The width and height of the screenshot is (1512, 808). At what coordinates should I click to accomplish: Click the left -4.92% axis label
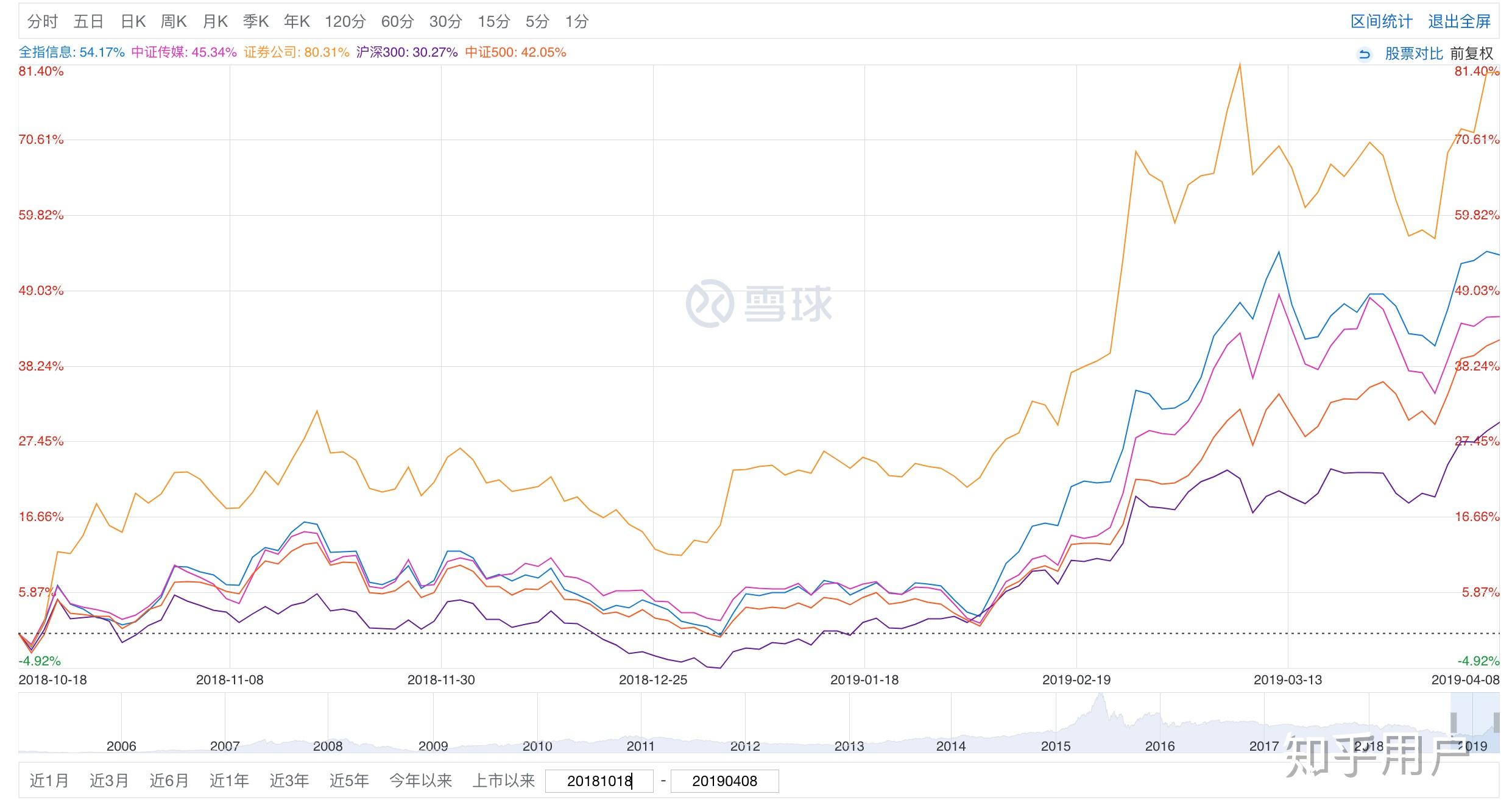[40, 661]
